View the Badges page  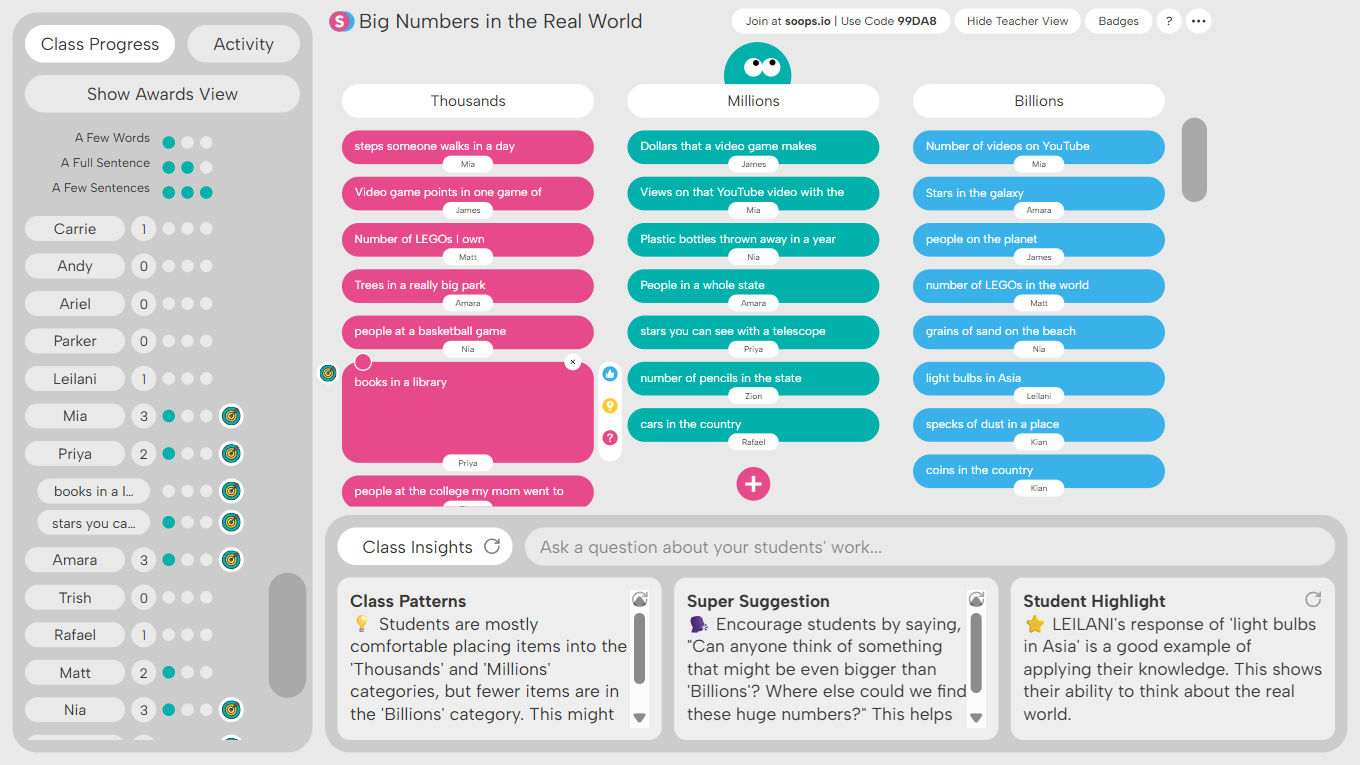click(x=1118, y=20)
